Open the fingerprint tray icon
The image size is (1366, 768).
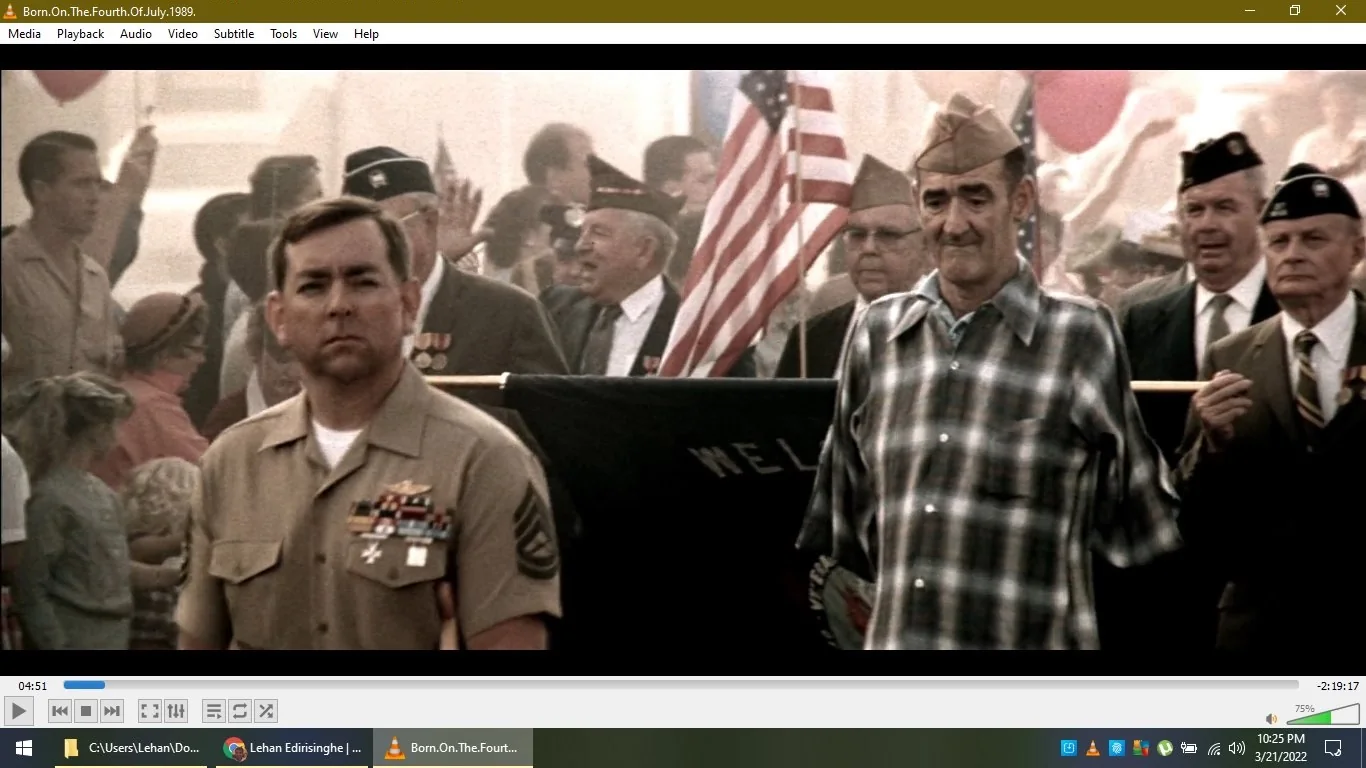[1117, 747]
